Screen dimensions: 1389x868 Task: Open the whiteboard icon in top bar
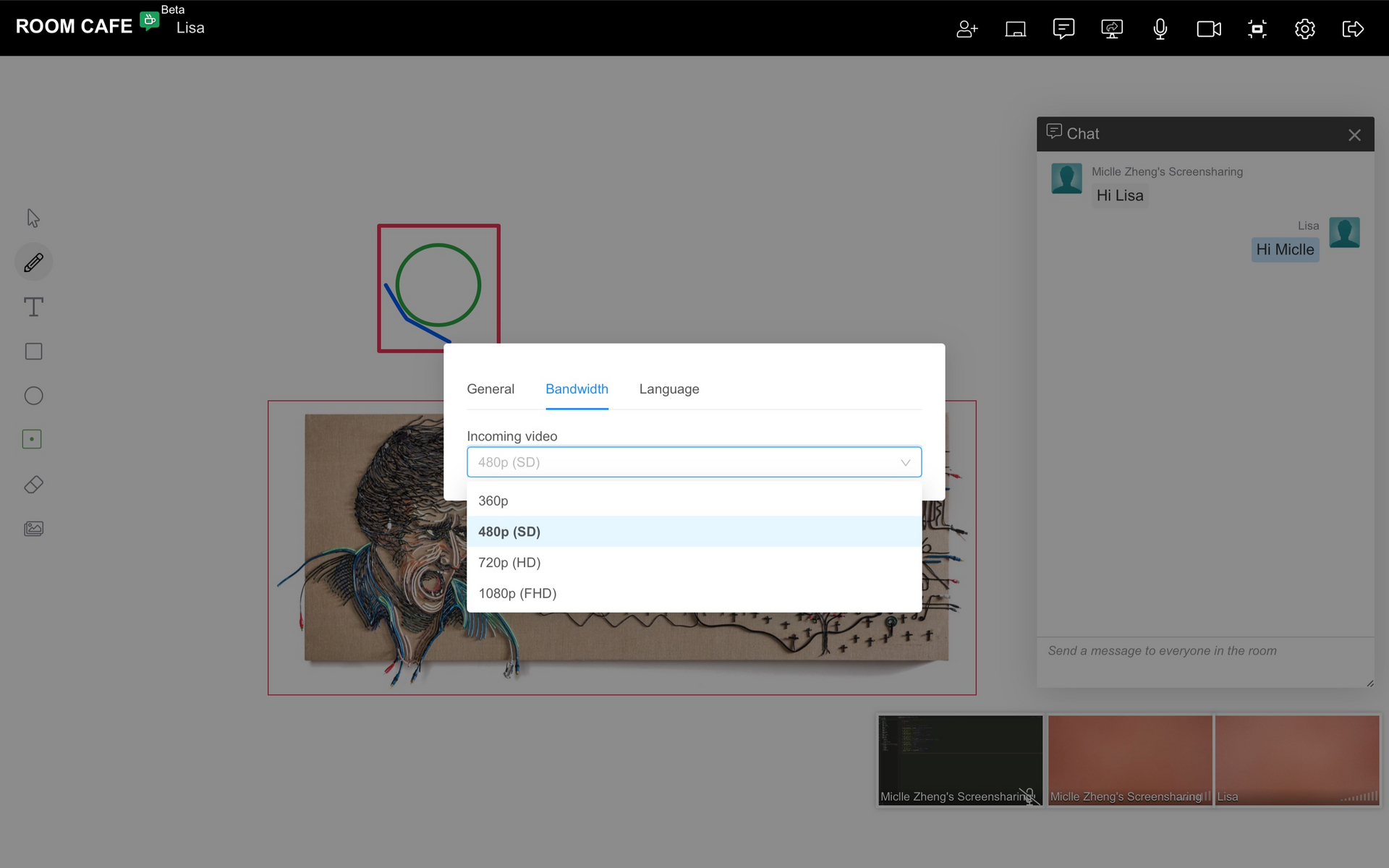pyautogui.click(x=1016, y=29)
